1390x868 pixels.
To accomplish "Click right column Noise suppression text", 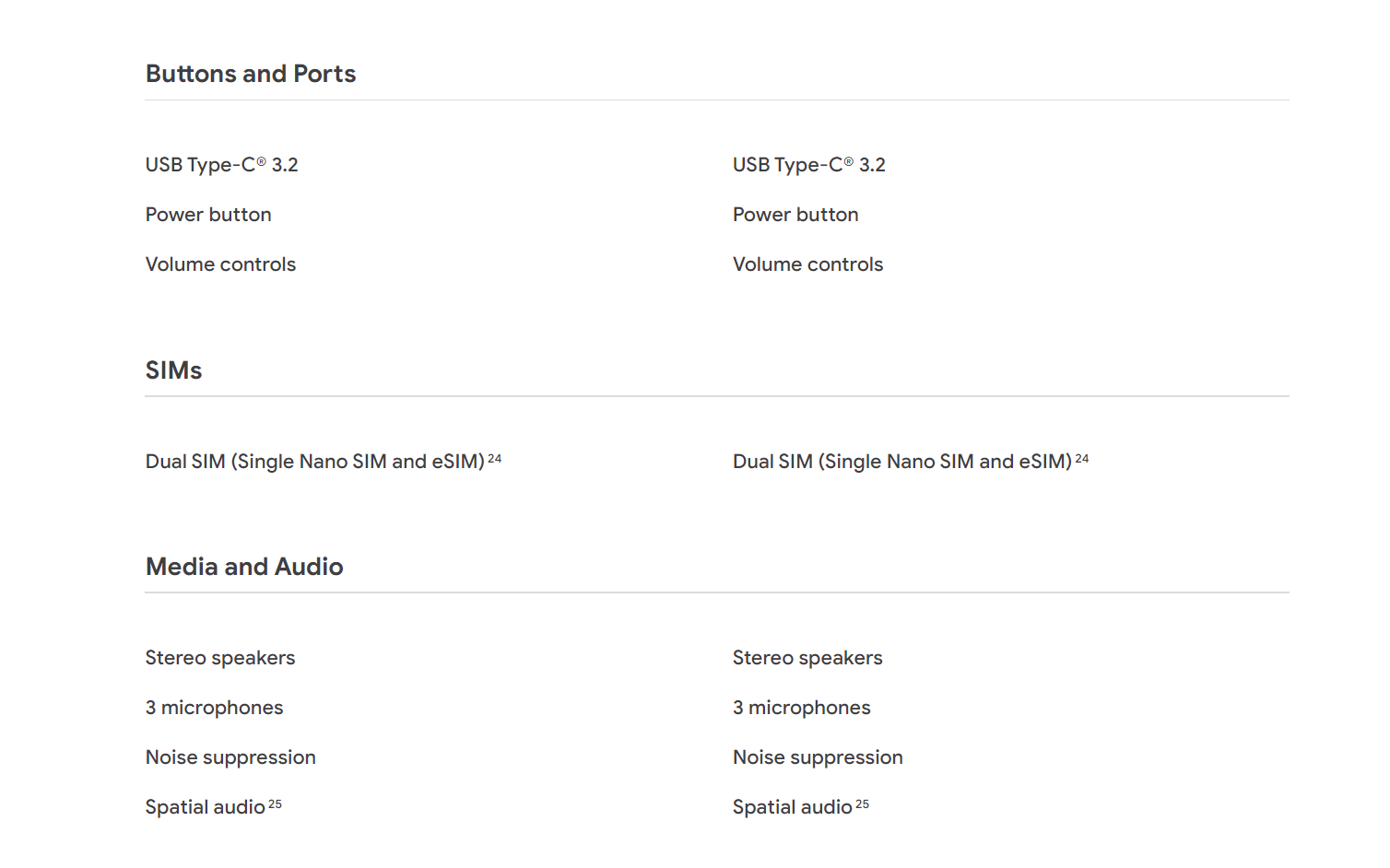I will coord(818,757).
